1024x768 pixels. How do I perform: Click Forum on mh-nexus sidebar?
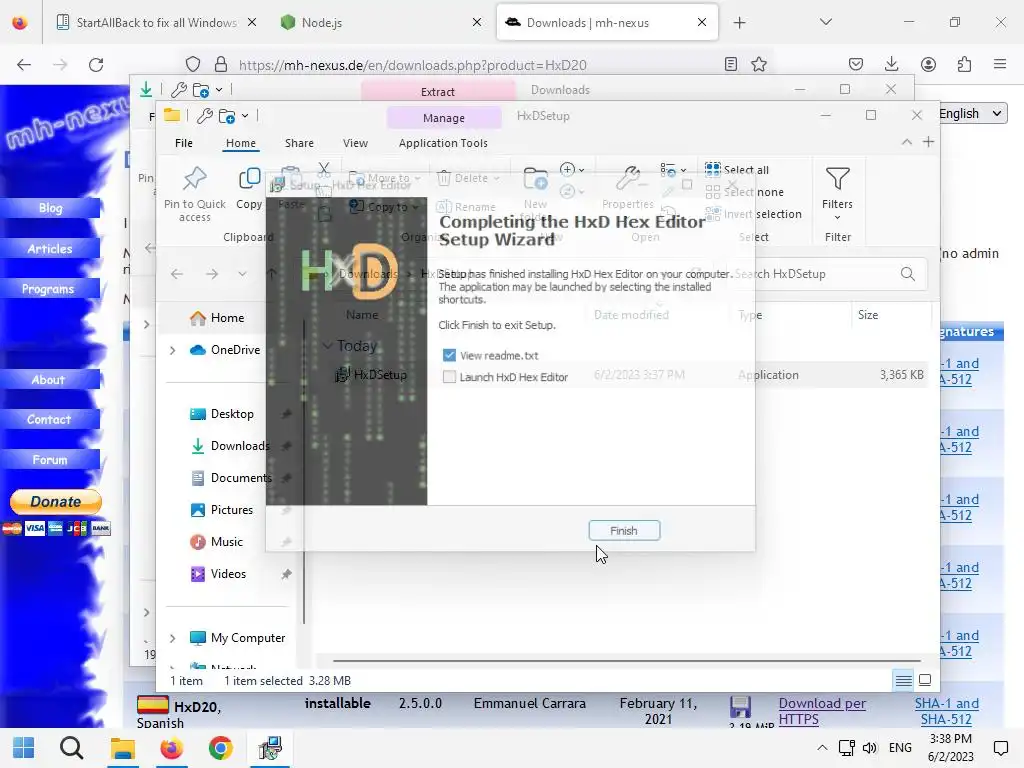tap(50, 459)
